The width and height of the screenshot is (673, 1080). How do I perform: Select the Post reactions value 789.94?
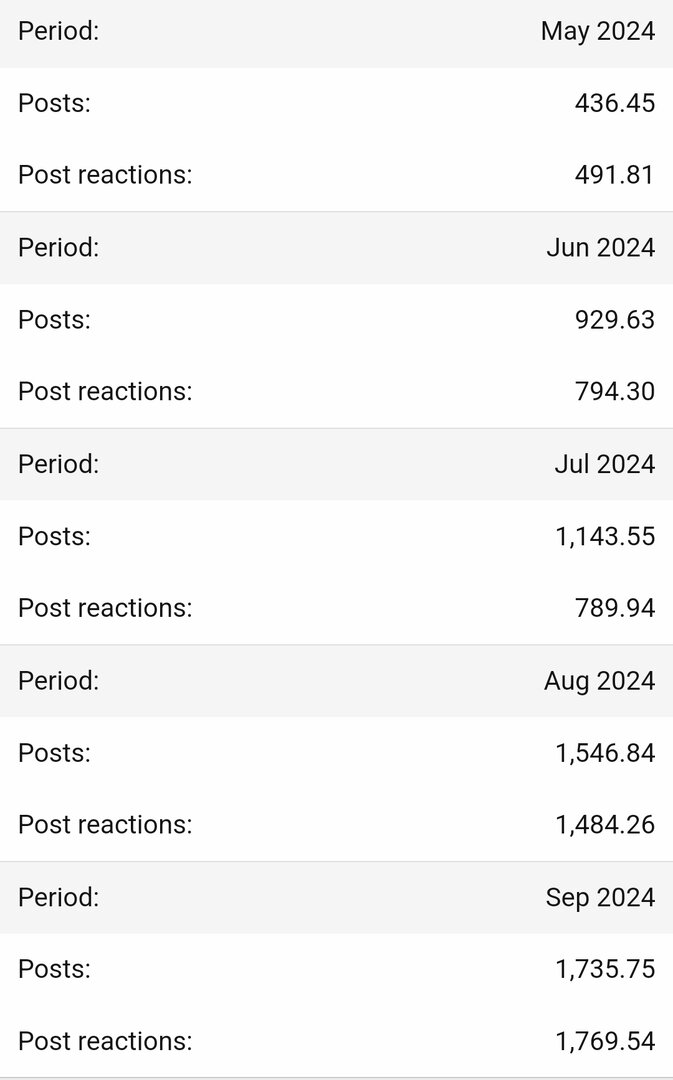[x=614, y=608]
